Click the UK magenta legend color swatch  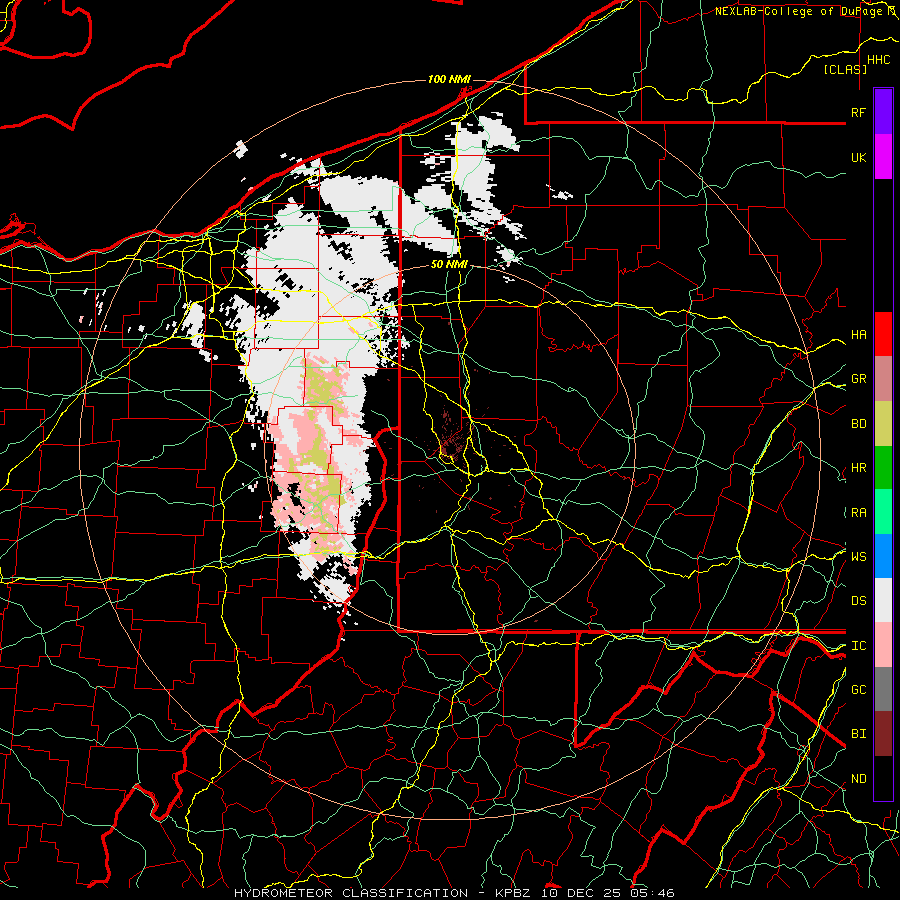tap(883, 157)
